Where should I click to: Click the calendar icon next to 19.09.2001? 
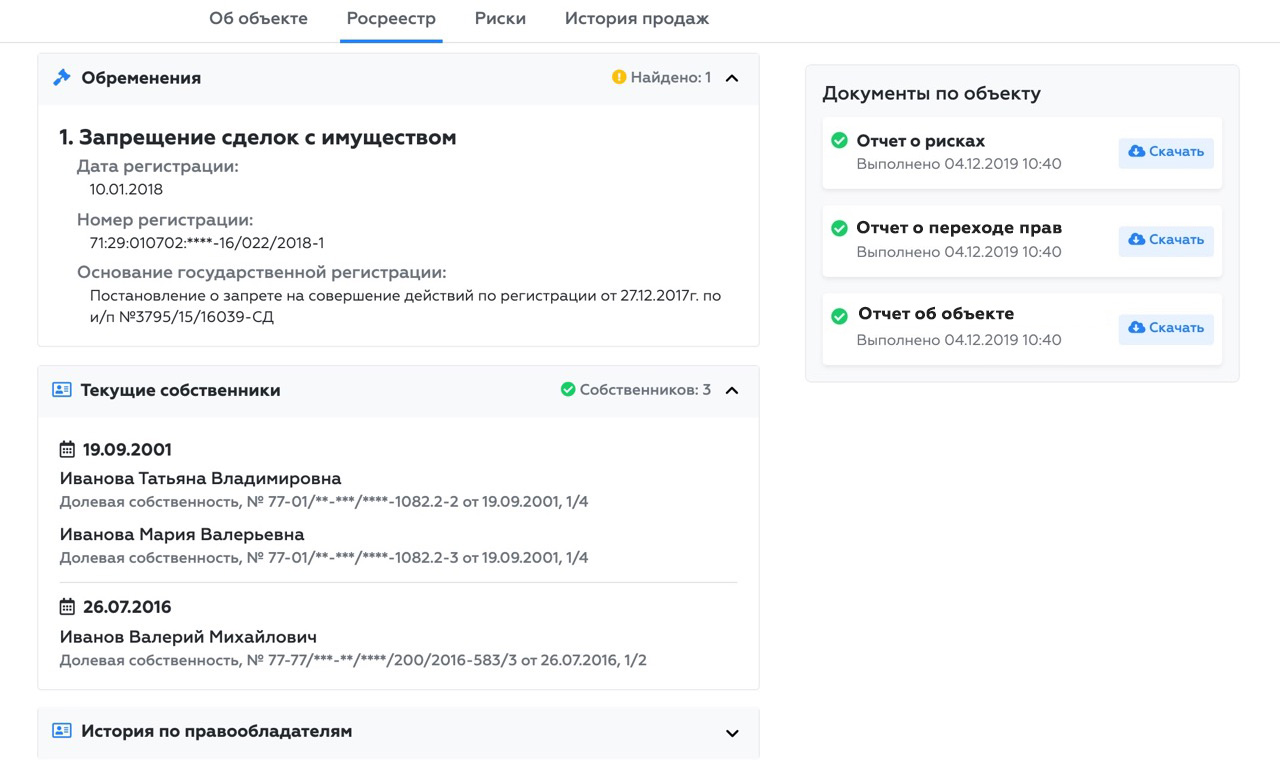(68, 450)
